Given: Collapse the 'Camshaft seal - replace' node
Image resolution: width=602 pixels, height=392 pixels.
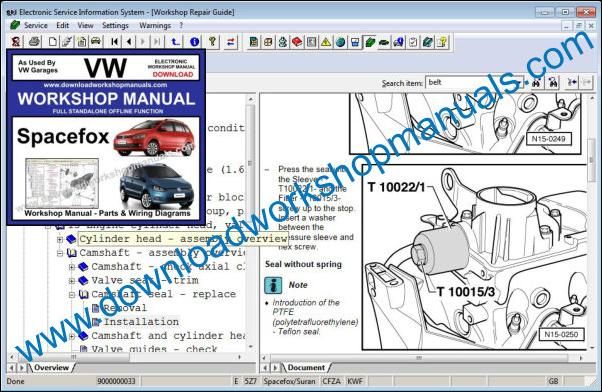Looking at the screenshot, I should click(72, 294).
